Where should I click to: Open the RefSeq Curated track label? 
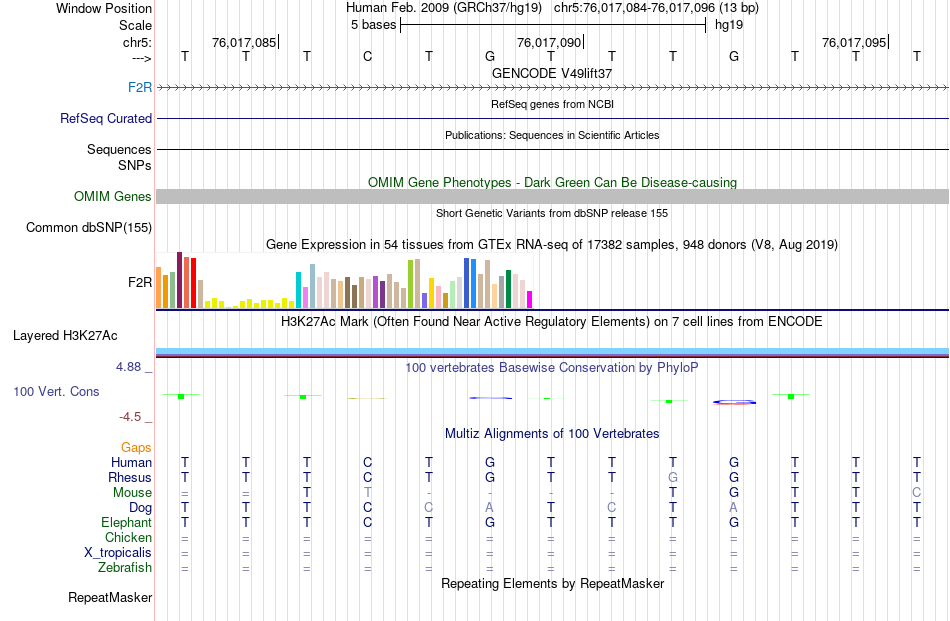[105, 118]
